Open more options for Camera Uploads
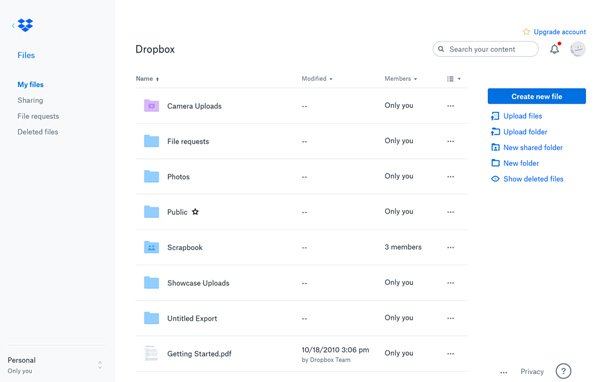This screenshot has width=600, height=382. tap(451, 106)
